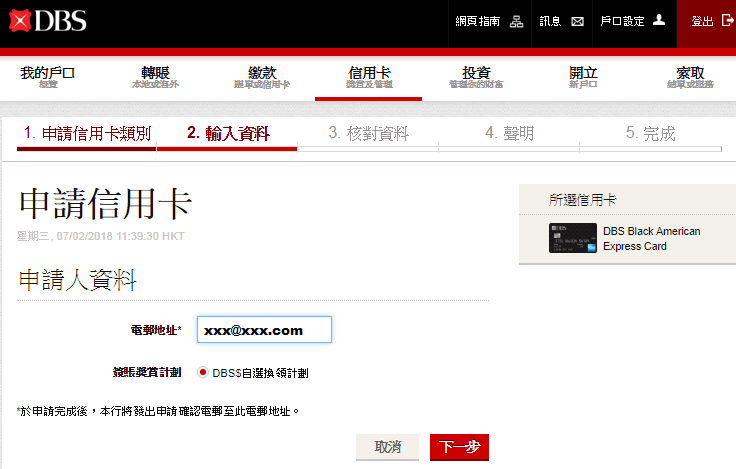Image resolution: width=736 pixels, height=469 pixels.
Task: Open the 投資 menu
Action: pyautogui.click(x=476, y=77)
